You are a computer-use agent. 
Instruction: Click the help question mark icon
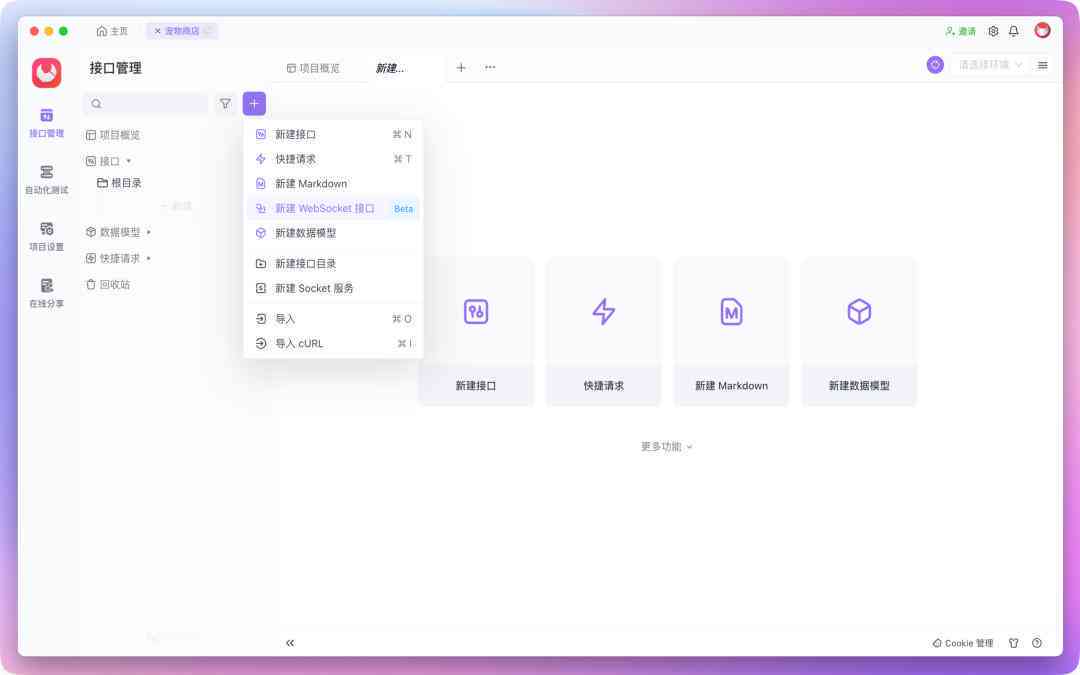pyautogui.click(x=1037, y=643)
